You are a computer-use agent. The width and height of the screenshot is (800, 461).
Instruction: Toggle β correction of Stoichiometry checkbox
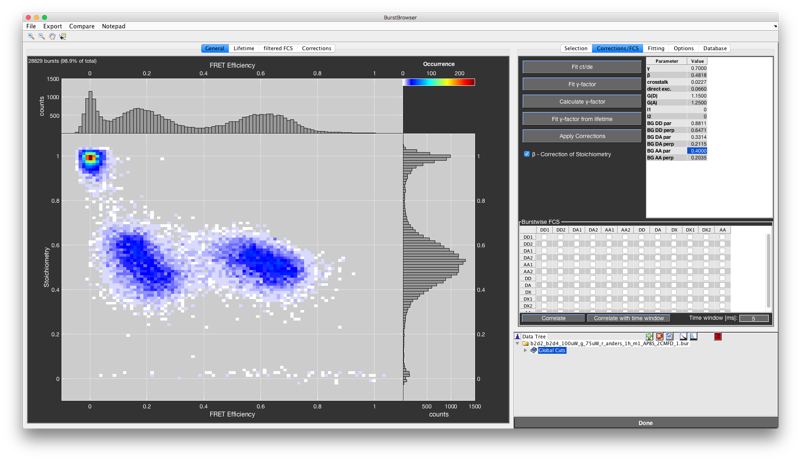(x=527, y=154)
